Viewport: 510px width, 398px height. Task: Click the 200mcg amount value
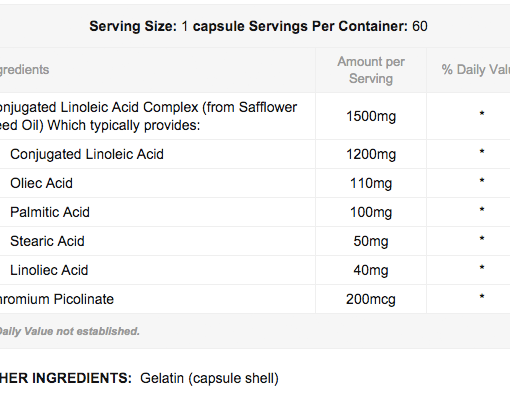371,299
